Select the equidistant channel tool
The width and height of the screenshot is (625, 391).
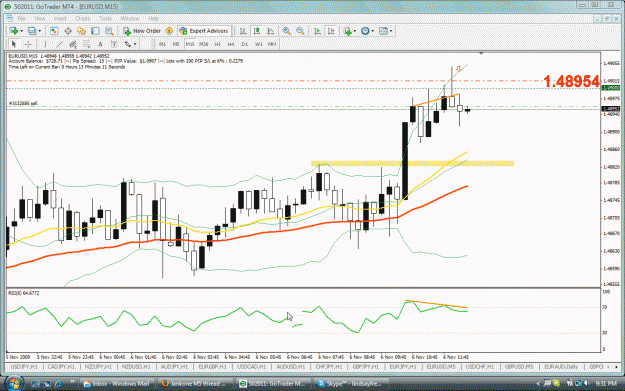tap(73, 44)
